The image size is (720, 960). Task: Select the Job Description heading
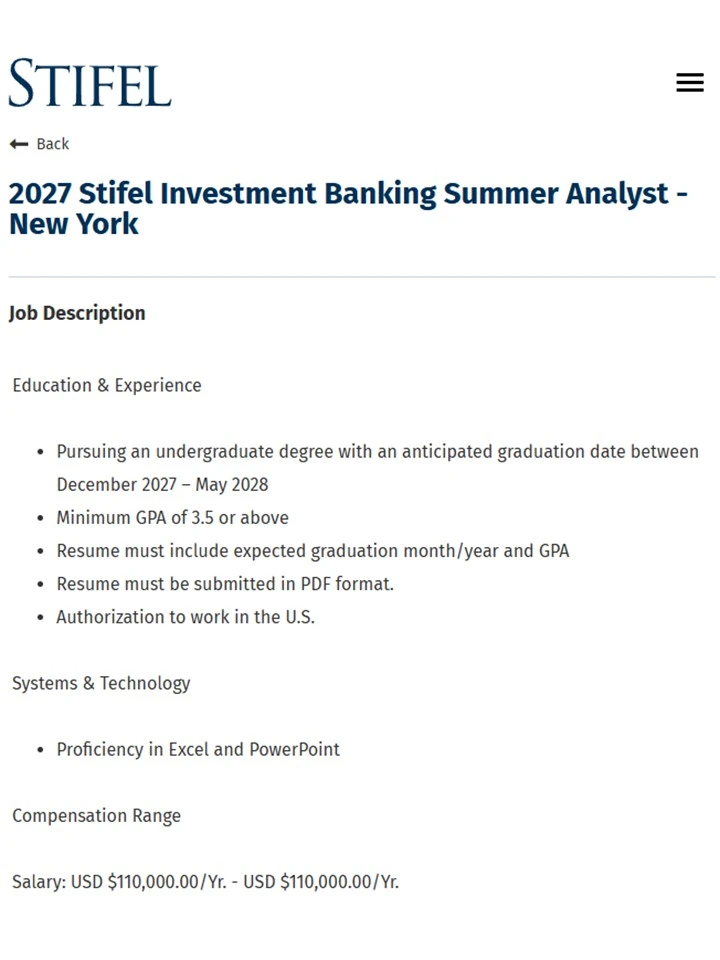click(77, 313)
